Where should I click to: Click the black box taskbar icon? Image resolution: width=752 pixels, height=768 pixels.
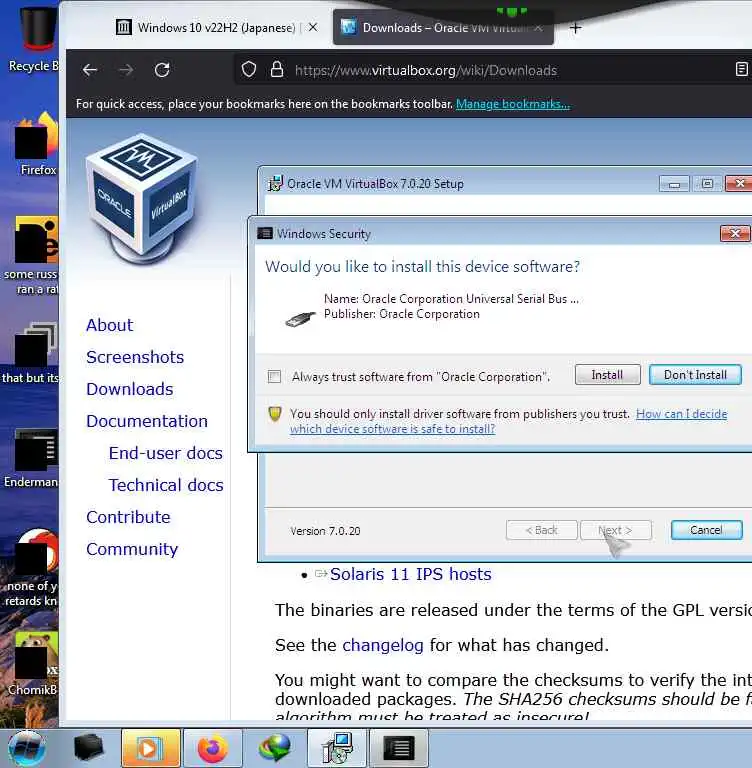88,748
